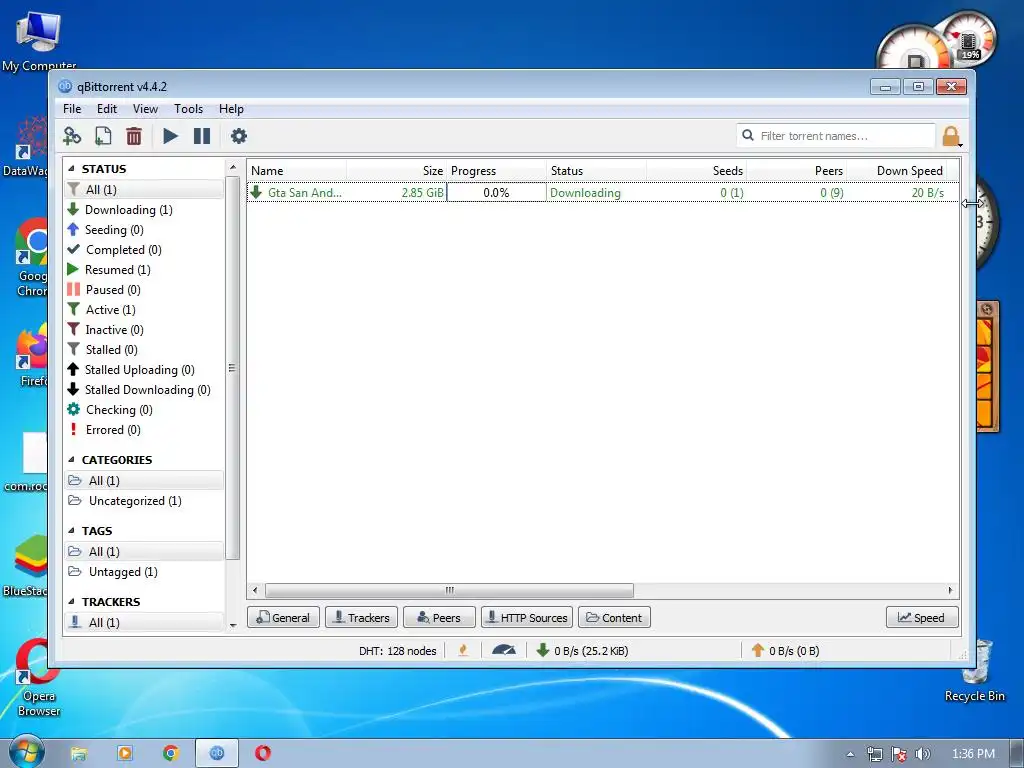Viewport: 1024px width, 768px height.
Task: Select All (1) under TRACKERS
Action: [144, 623]
